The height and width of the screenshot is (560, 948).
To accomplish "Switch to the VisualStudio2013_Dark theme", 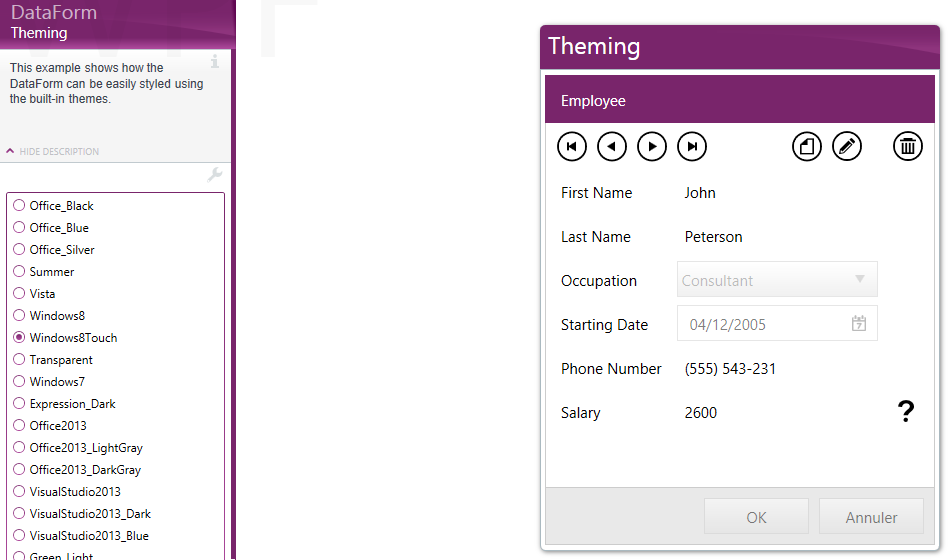I will click(19, 513).
